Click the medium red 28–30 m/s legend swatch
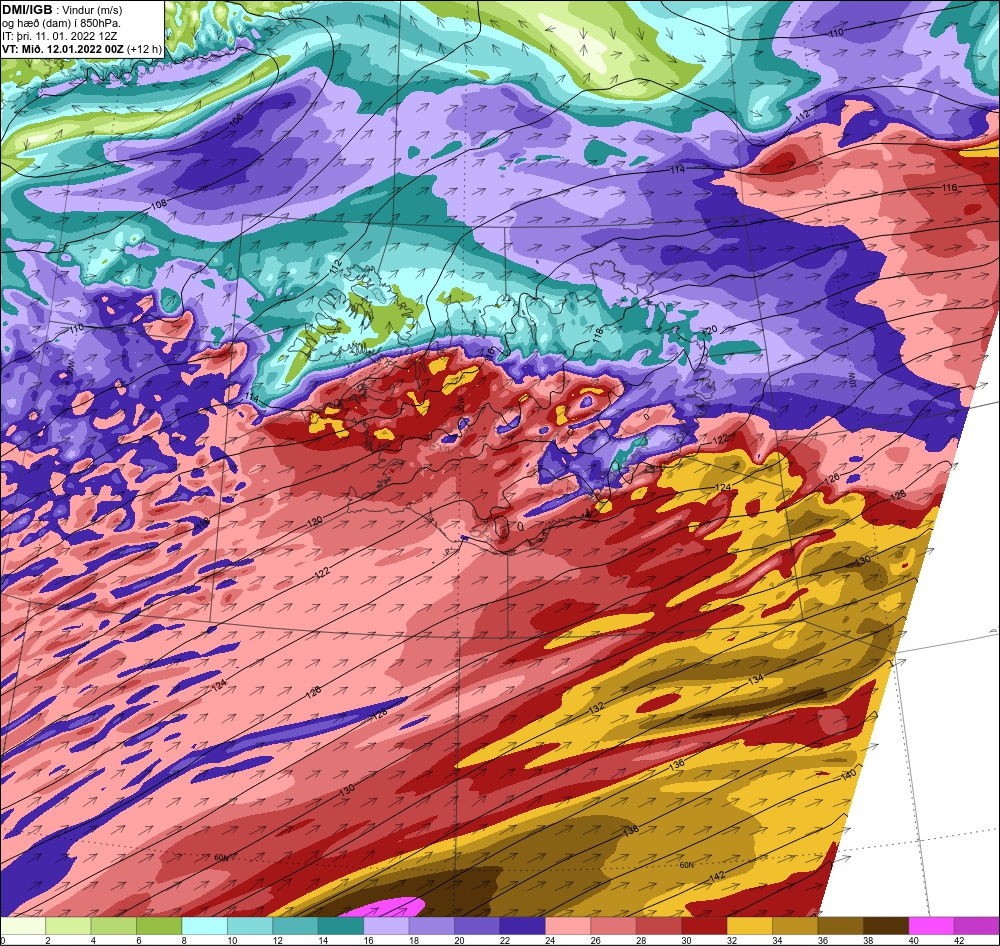Image resolution: width=1000 pixels, height=946 pixels. click(658, 926)
